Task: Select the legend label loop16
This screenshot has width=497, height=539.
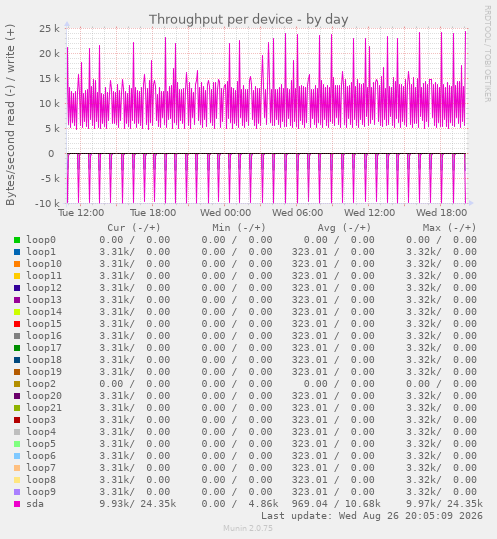Action: (x=44, y=336)
